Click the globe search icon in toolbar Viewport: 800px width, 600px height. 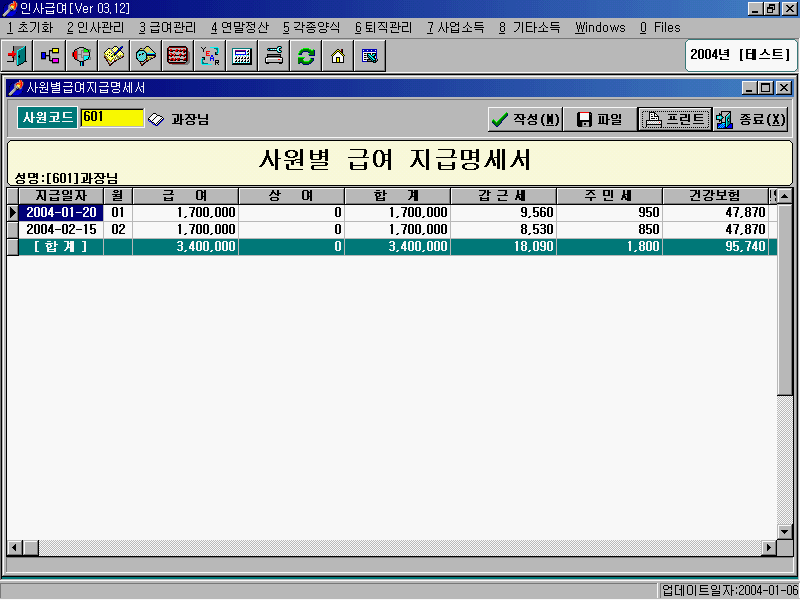pyautogui.click(x=81, y=55)
